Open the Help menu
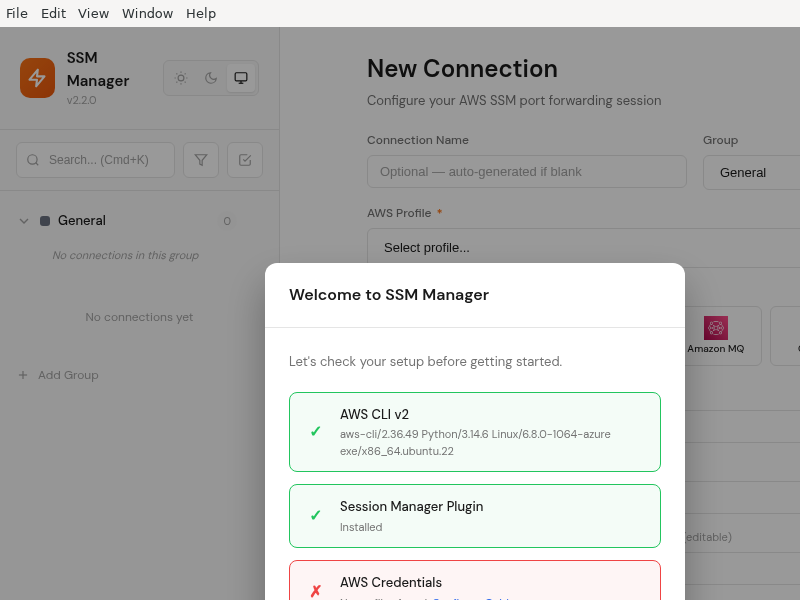The image size is (800, 600). pos(201,13)
